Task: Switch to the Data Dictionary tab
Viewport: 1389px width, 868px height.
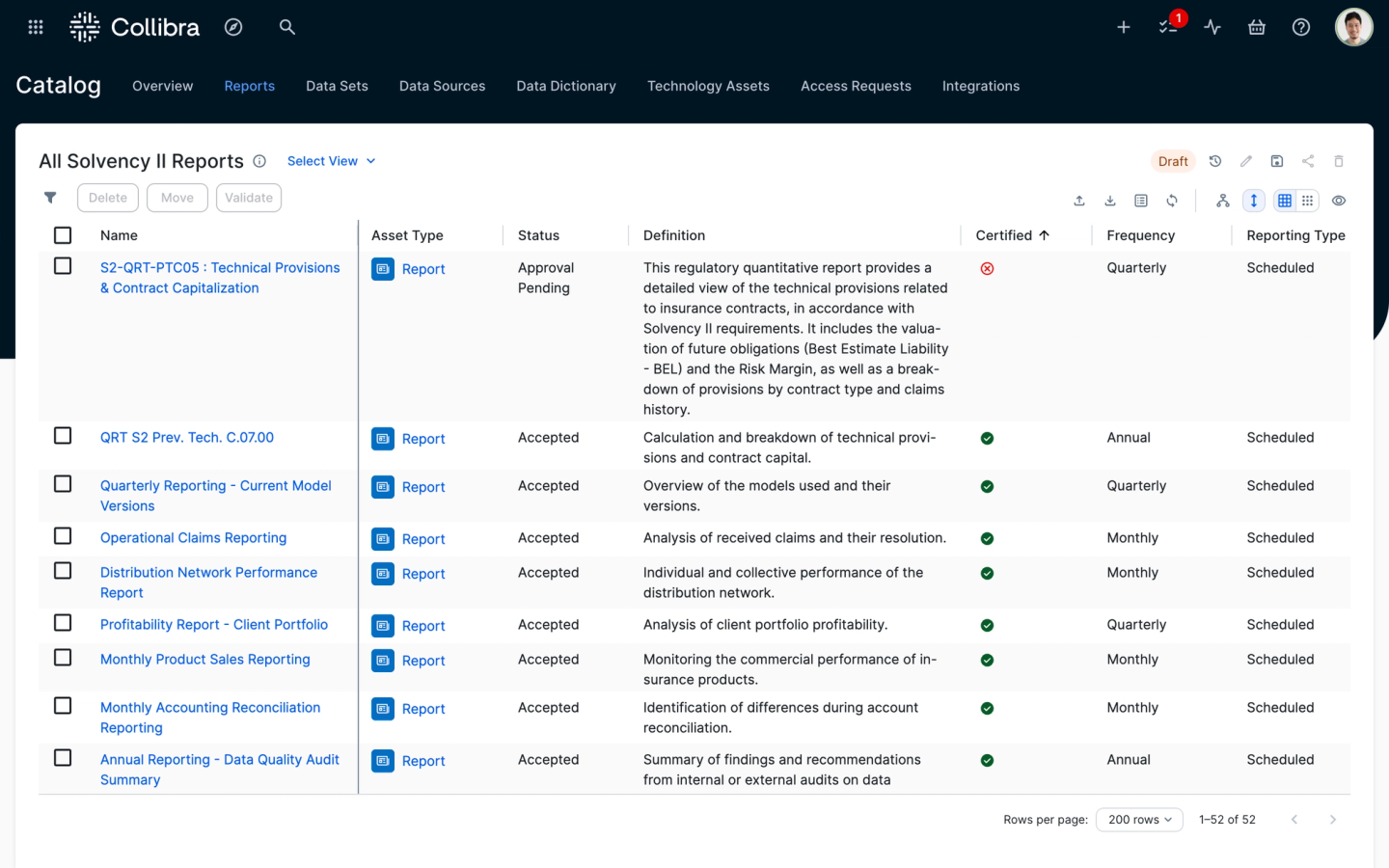Action: point(565,86)
